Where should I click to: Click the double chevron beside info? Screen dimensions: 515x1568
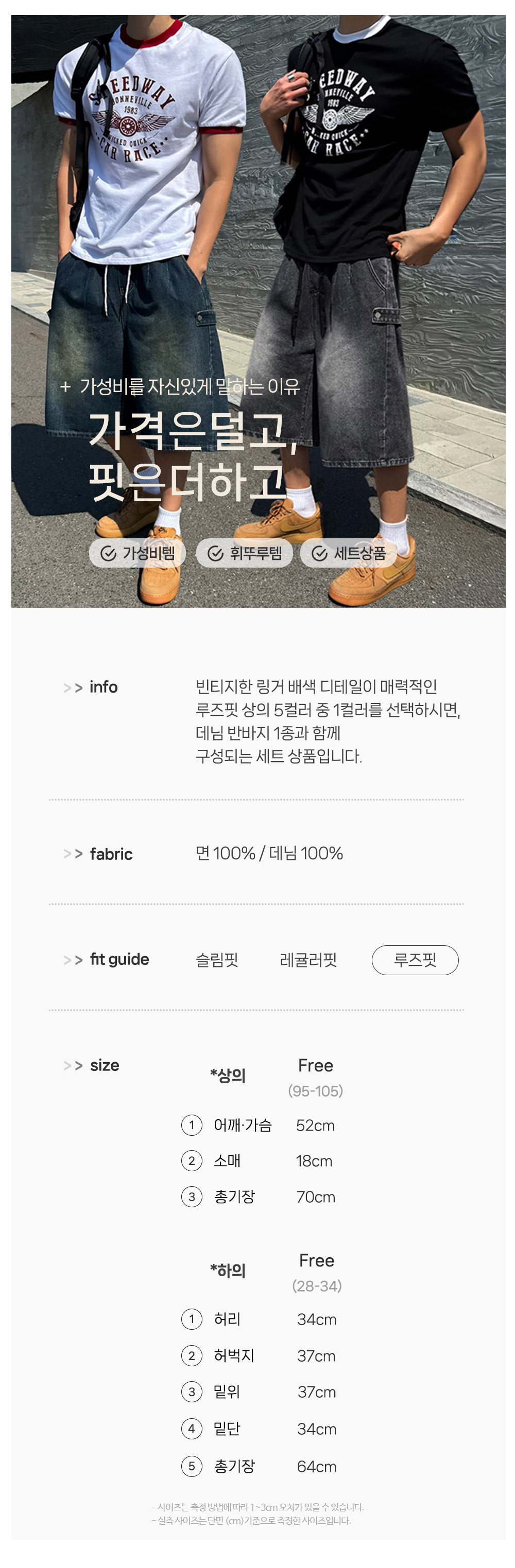[x=73, y=688]
